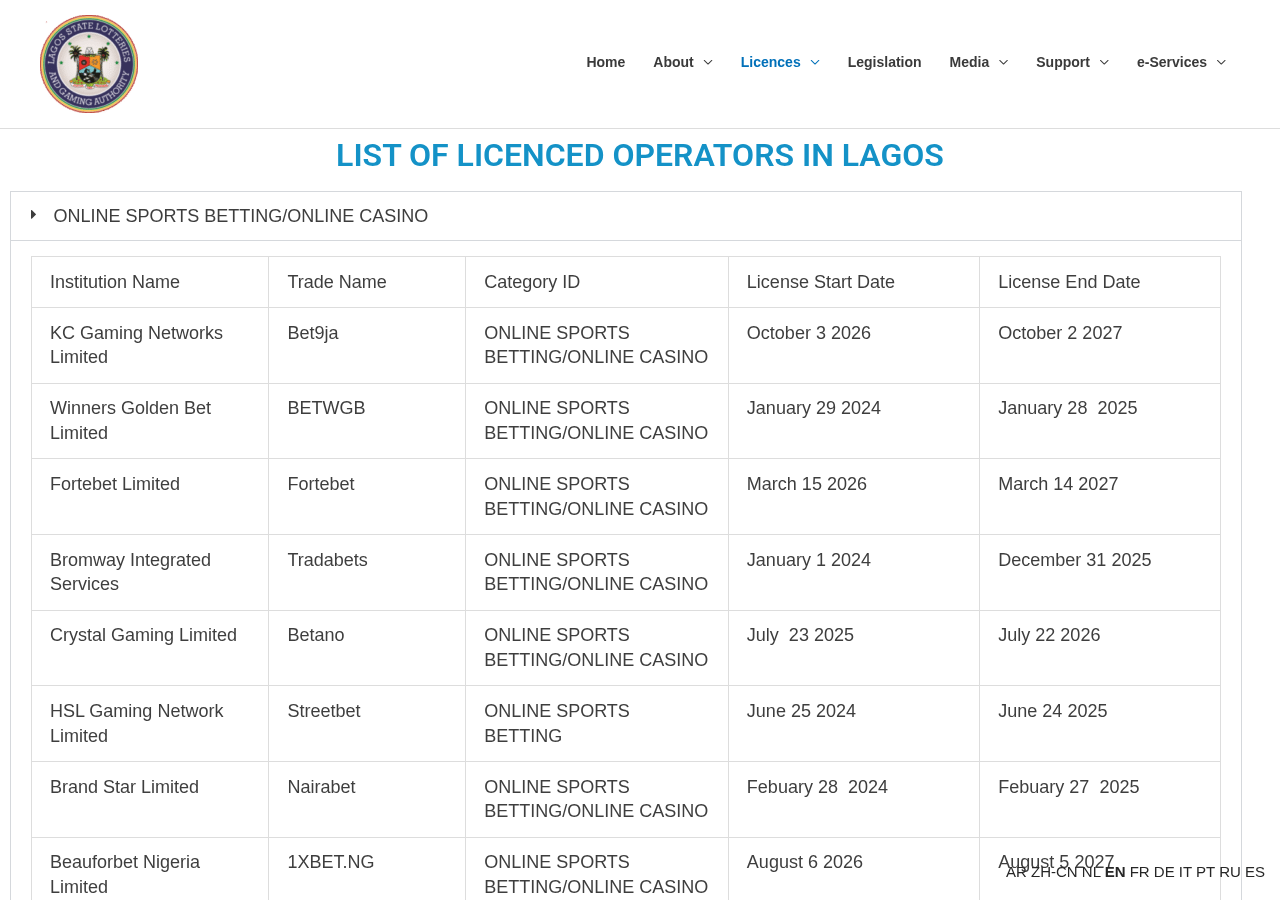Switch language to Italian (IT)

tap(1185, 872)
